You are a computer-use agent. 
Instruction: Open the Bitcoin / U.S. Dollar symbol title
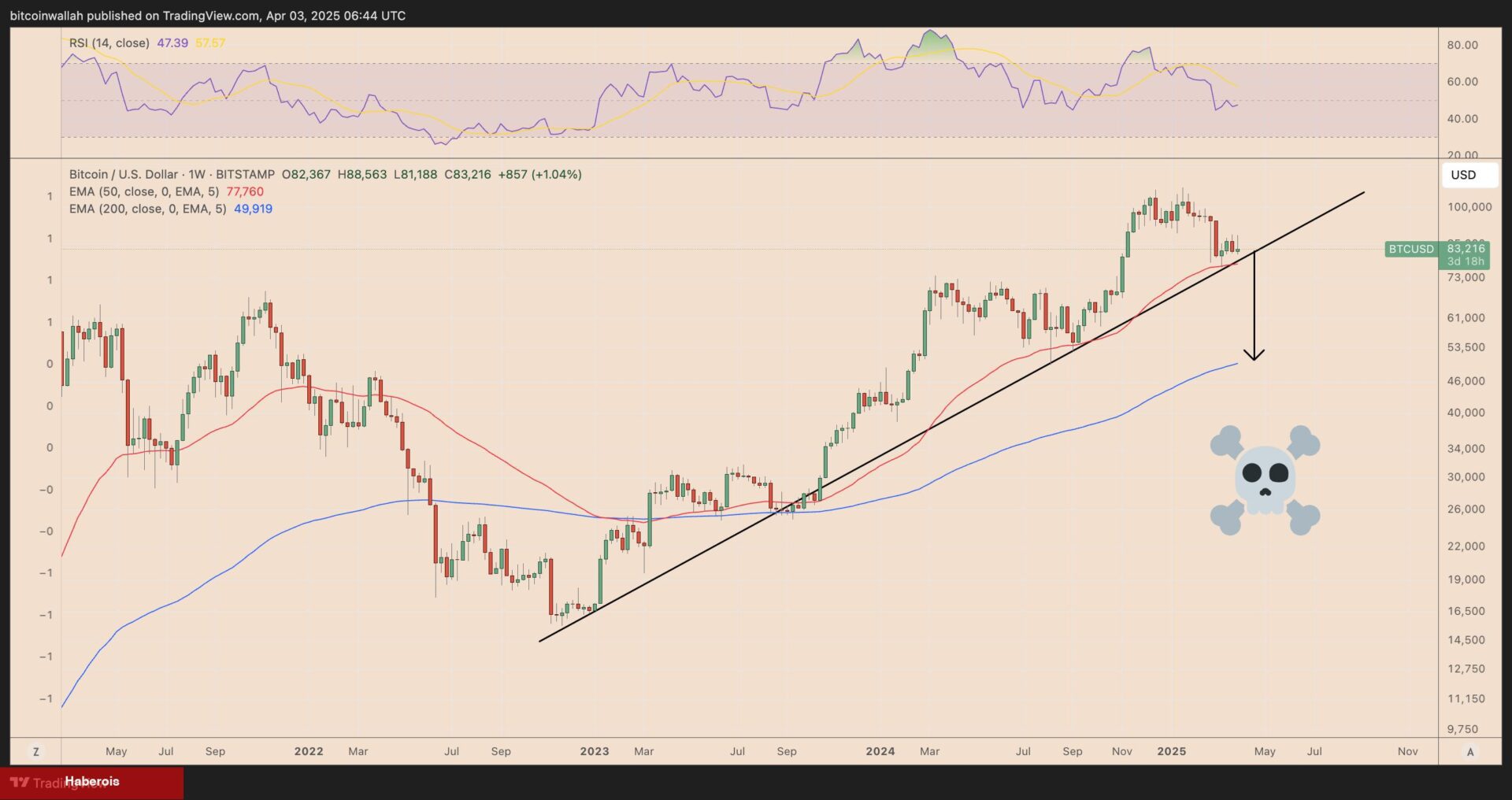tap(172, 174)
